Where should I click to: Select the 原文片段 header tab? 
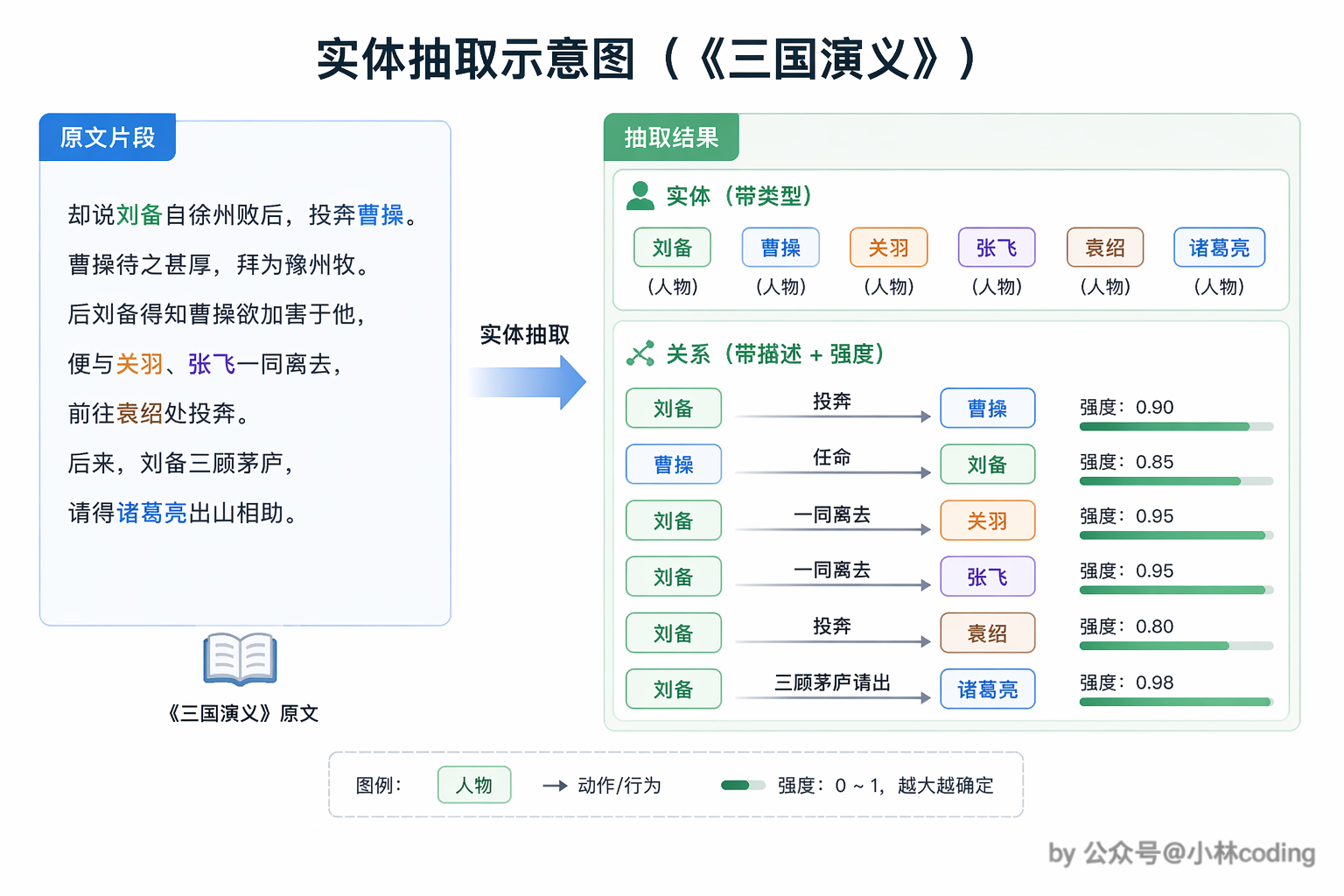pos(108,137)
